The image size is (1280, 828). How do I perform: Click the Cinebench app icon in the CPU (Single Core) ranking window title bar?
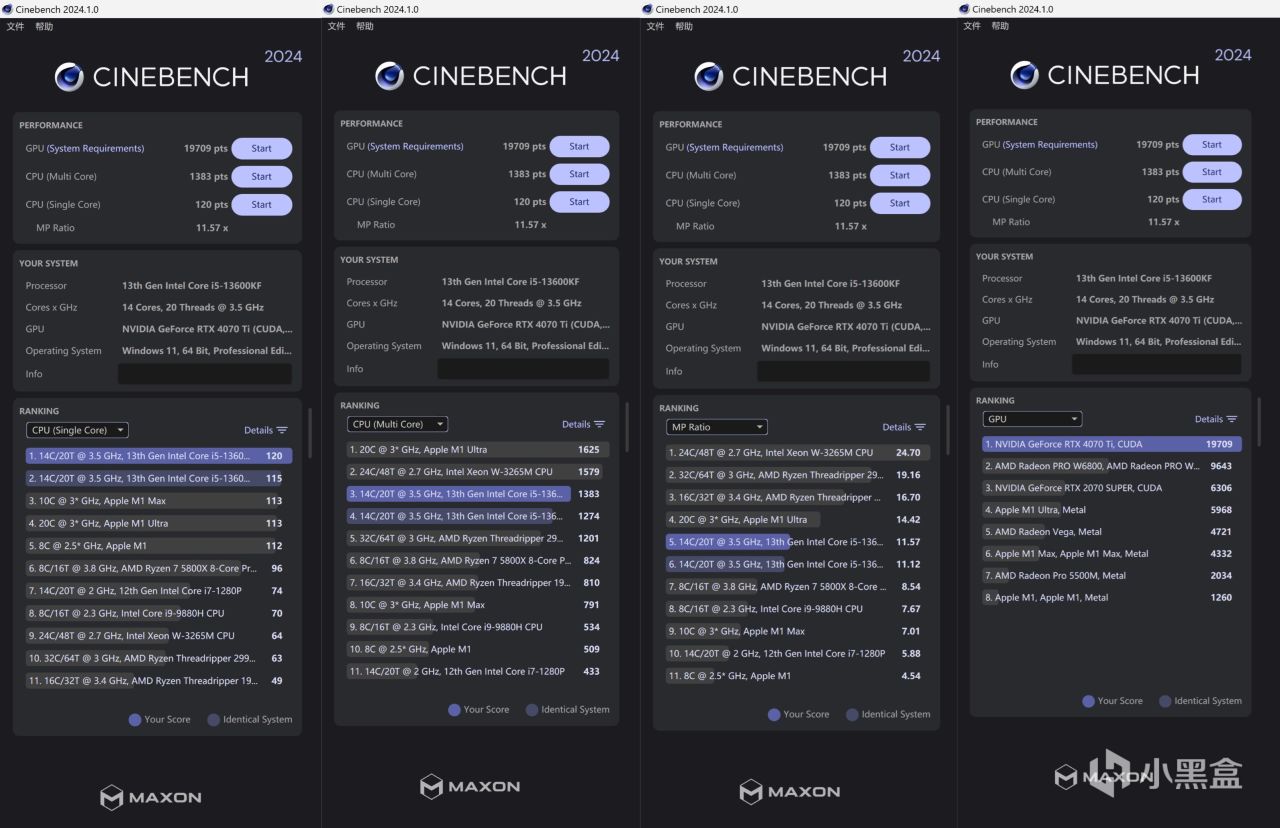pos(7,9)
